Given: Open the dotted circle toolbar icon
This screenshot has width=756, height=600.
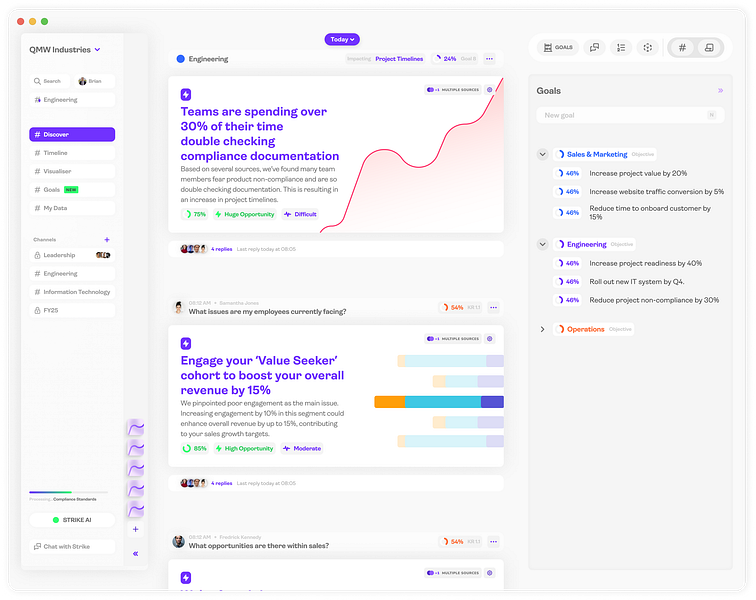Looking at the screenshot, I should [648, 47].
